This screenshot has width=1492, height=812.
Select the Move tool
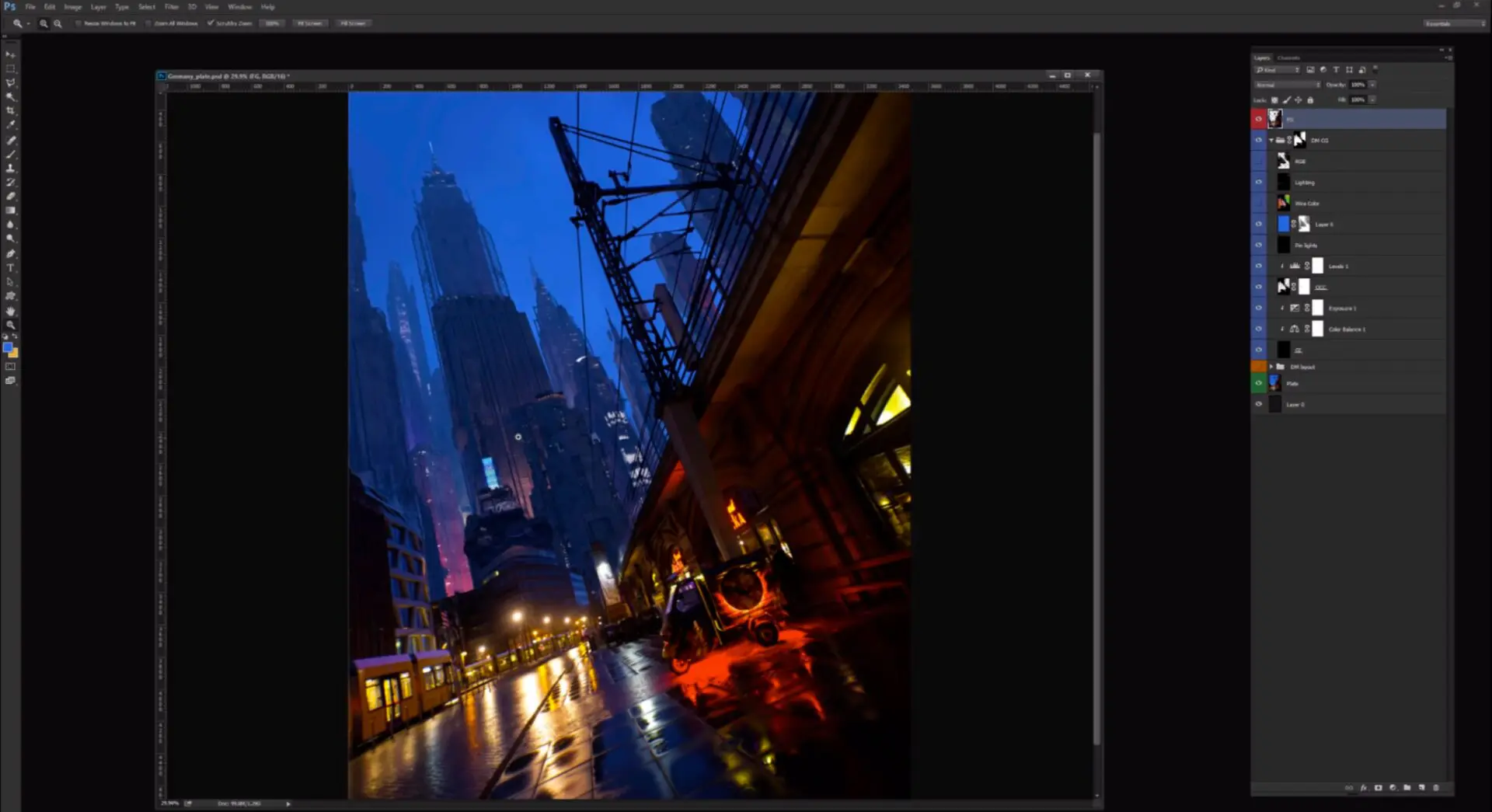tap(10, 55)
